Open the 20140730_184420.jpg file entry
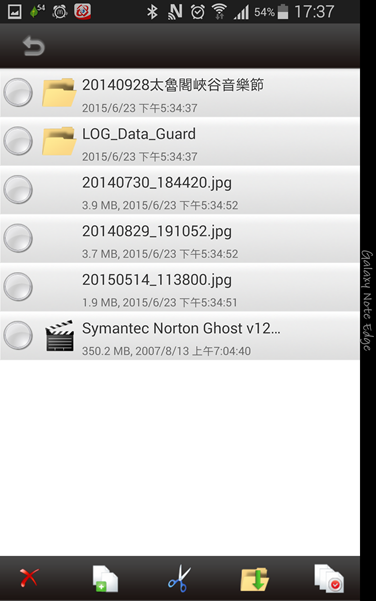 click(x=180, y=190)
